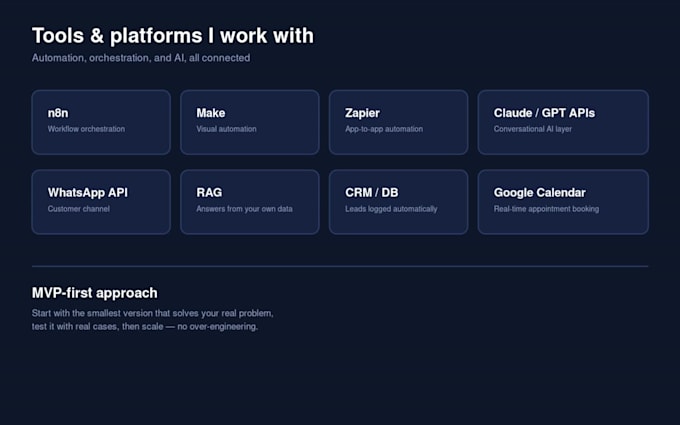Click the "MVP-first approach" heading
The height and width of the screenshot is (425, 680).
pyautogui.click(x=95, y=293)
